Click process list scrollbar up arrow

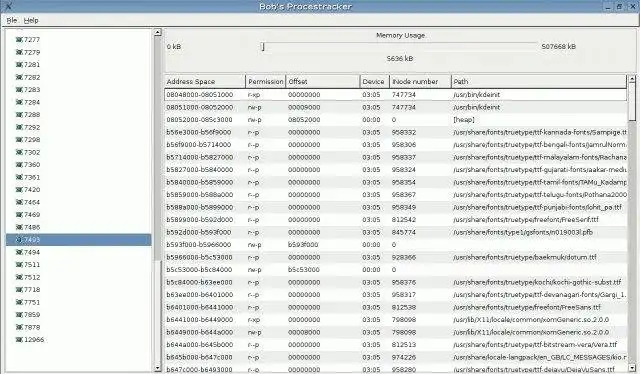click(158, 32)
